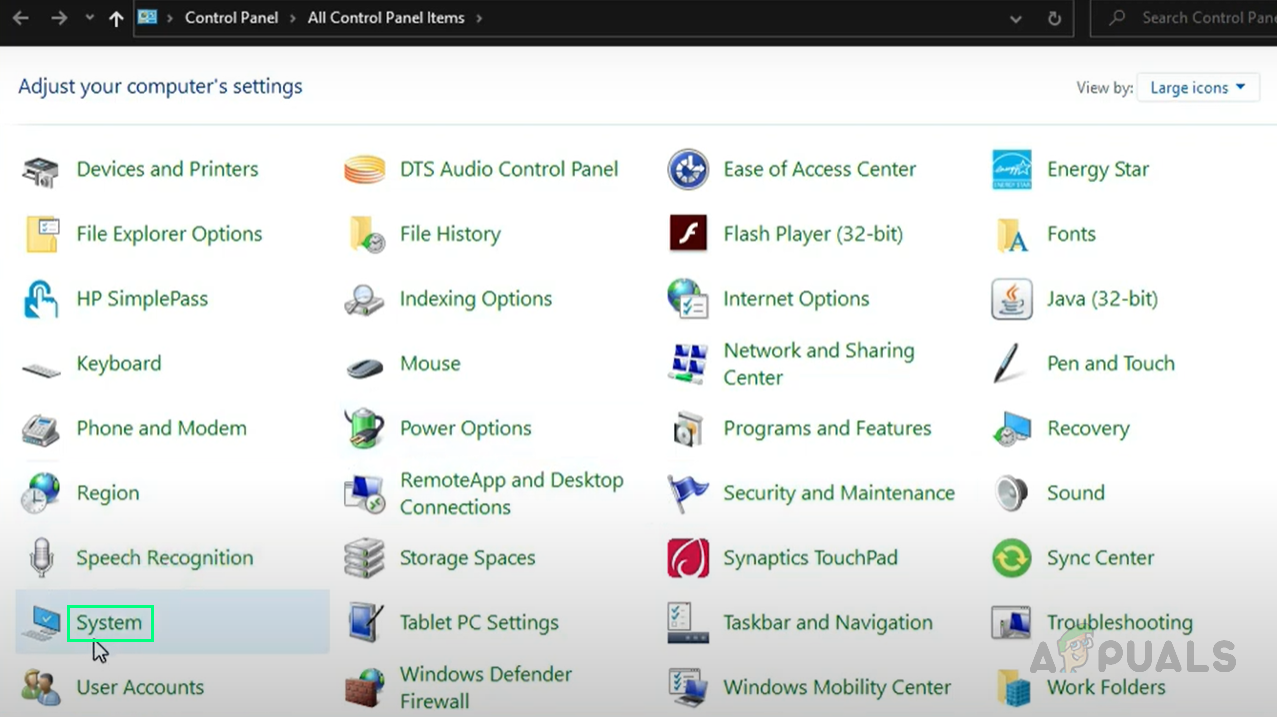The image size is (1277, 717).
Task: Go forward with the right arrow
Action: (x=58, y=18)
